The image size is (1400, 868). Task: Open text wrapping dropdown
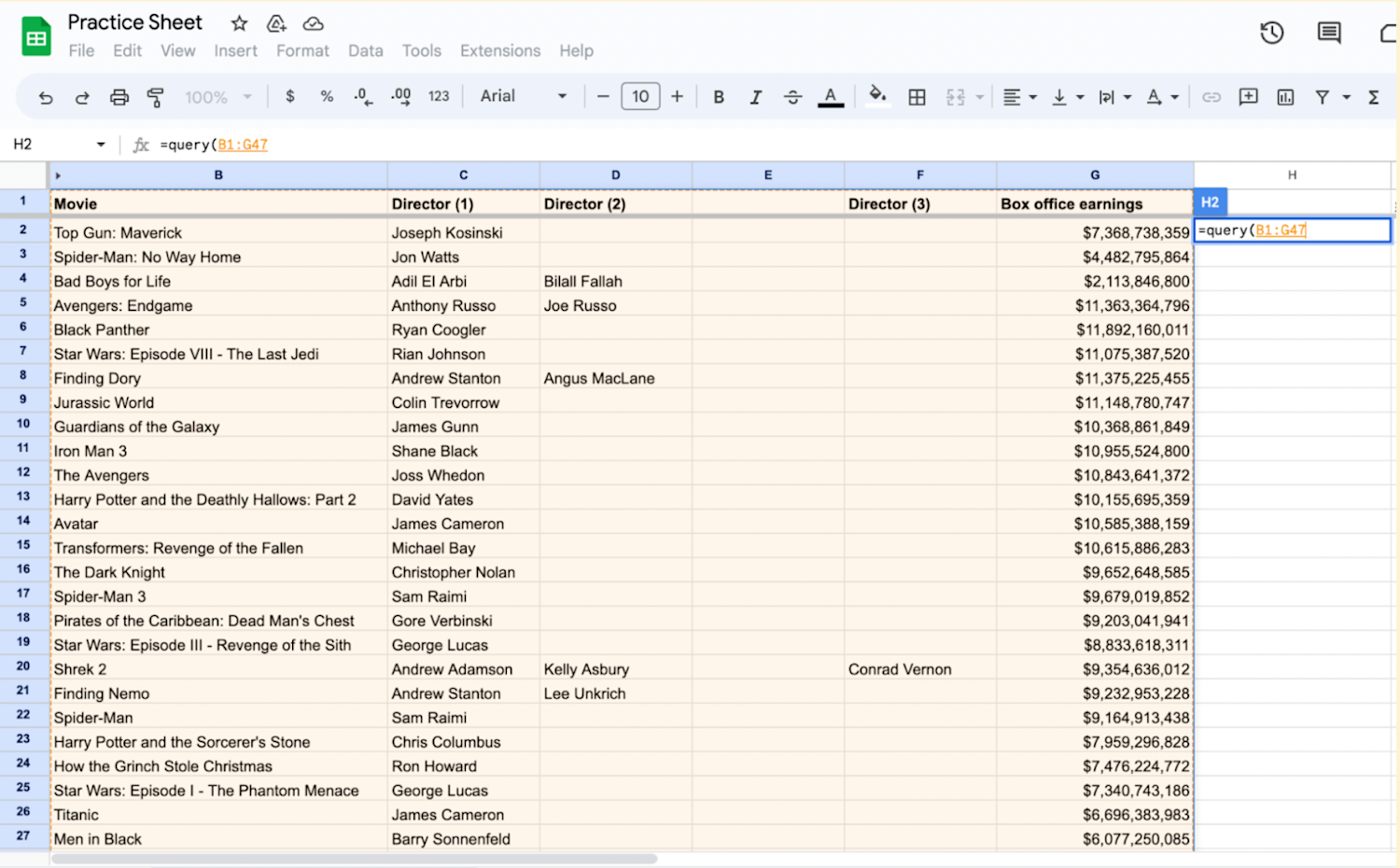click(1114, 97)
